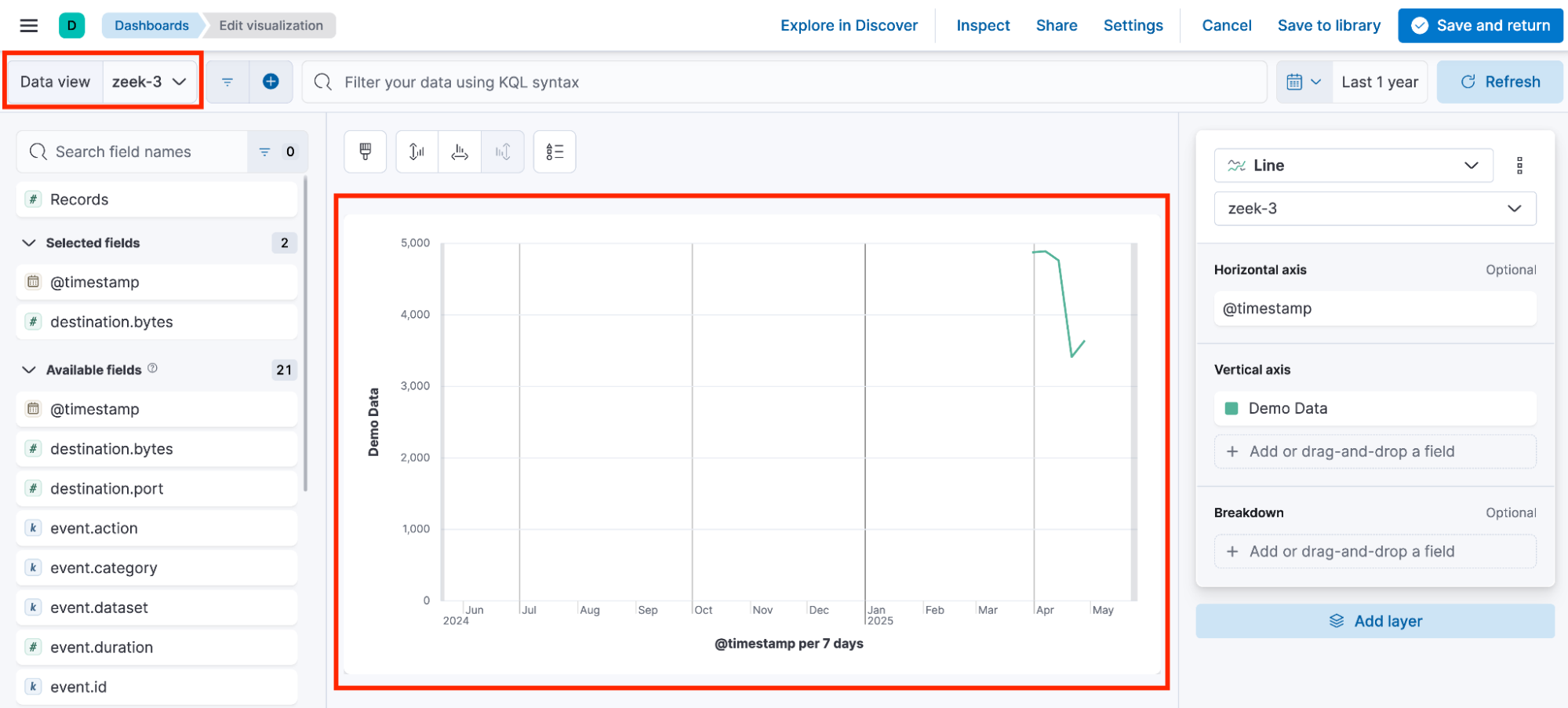Click the field list scrollbar

(305, 334)
